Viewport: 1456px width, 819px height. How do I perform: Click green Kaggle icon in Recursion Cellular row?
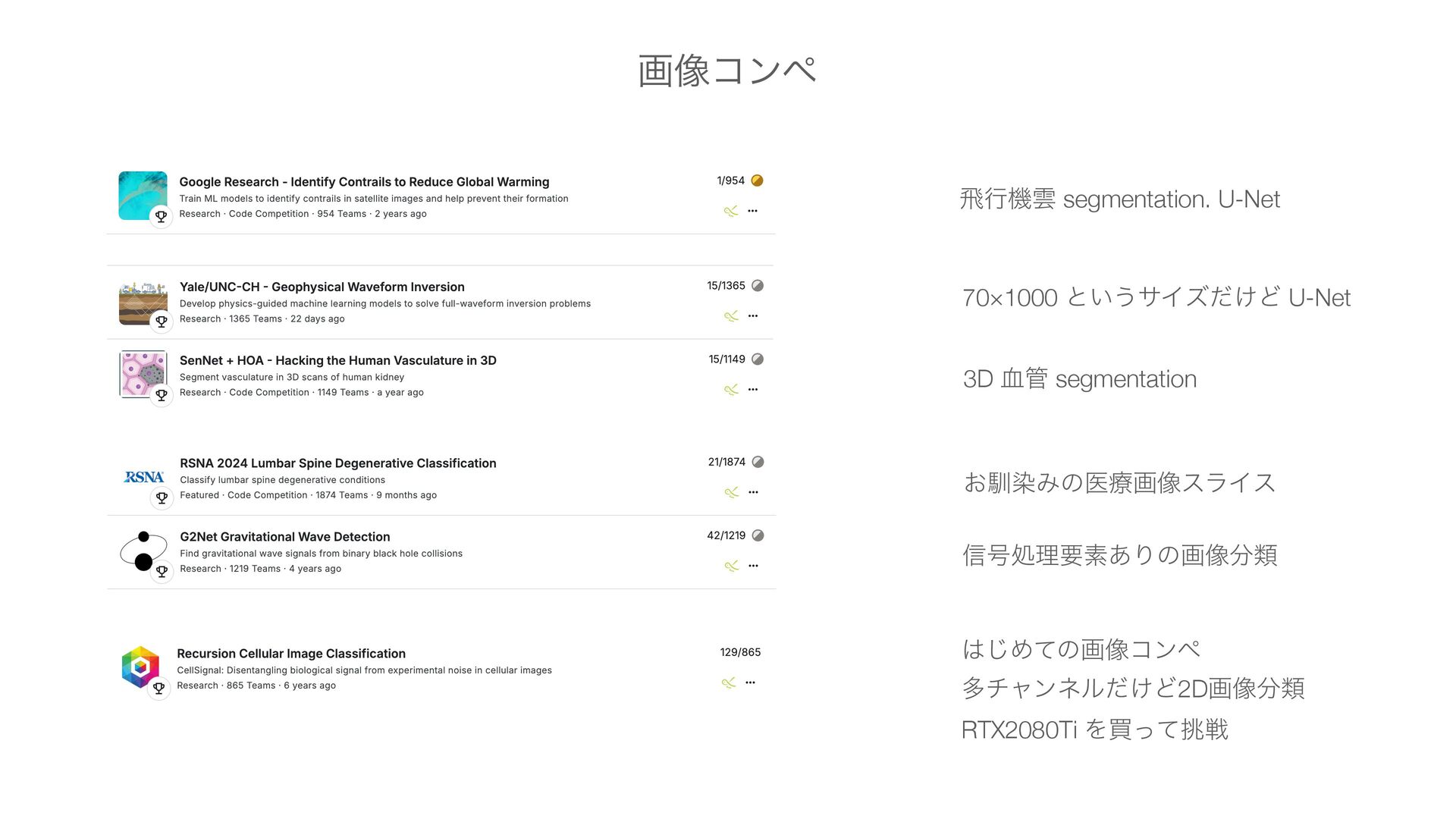(729, 682)
